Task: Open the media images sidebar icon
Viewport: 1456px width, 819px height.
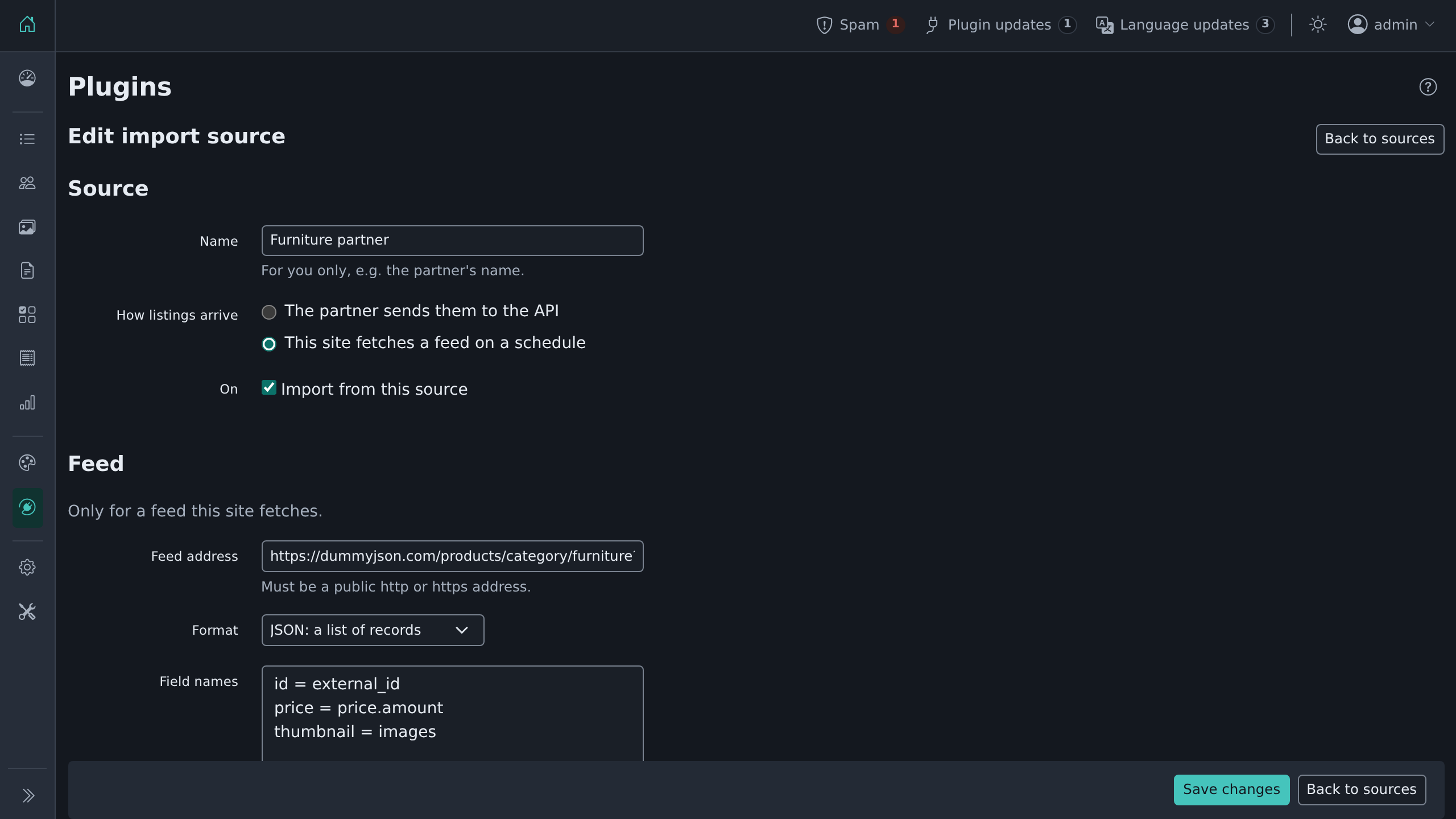Action: click(x=27, y=227)
